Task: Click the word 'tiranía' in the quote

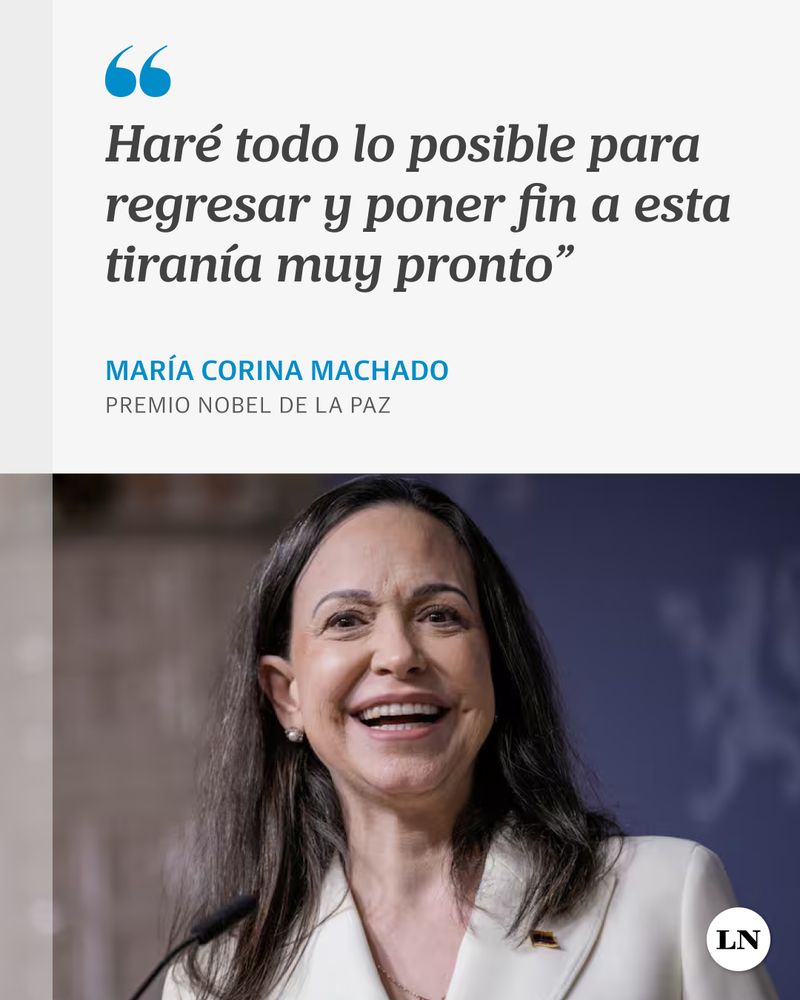Action: coord(184,263)
